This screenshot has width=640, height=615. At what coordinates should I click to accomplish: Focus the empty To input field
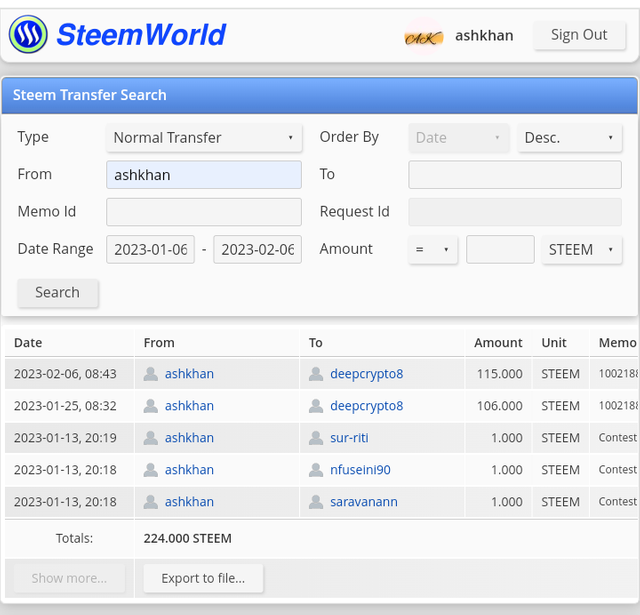(515, 175)
